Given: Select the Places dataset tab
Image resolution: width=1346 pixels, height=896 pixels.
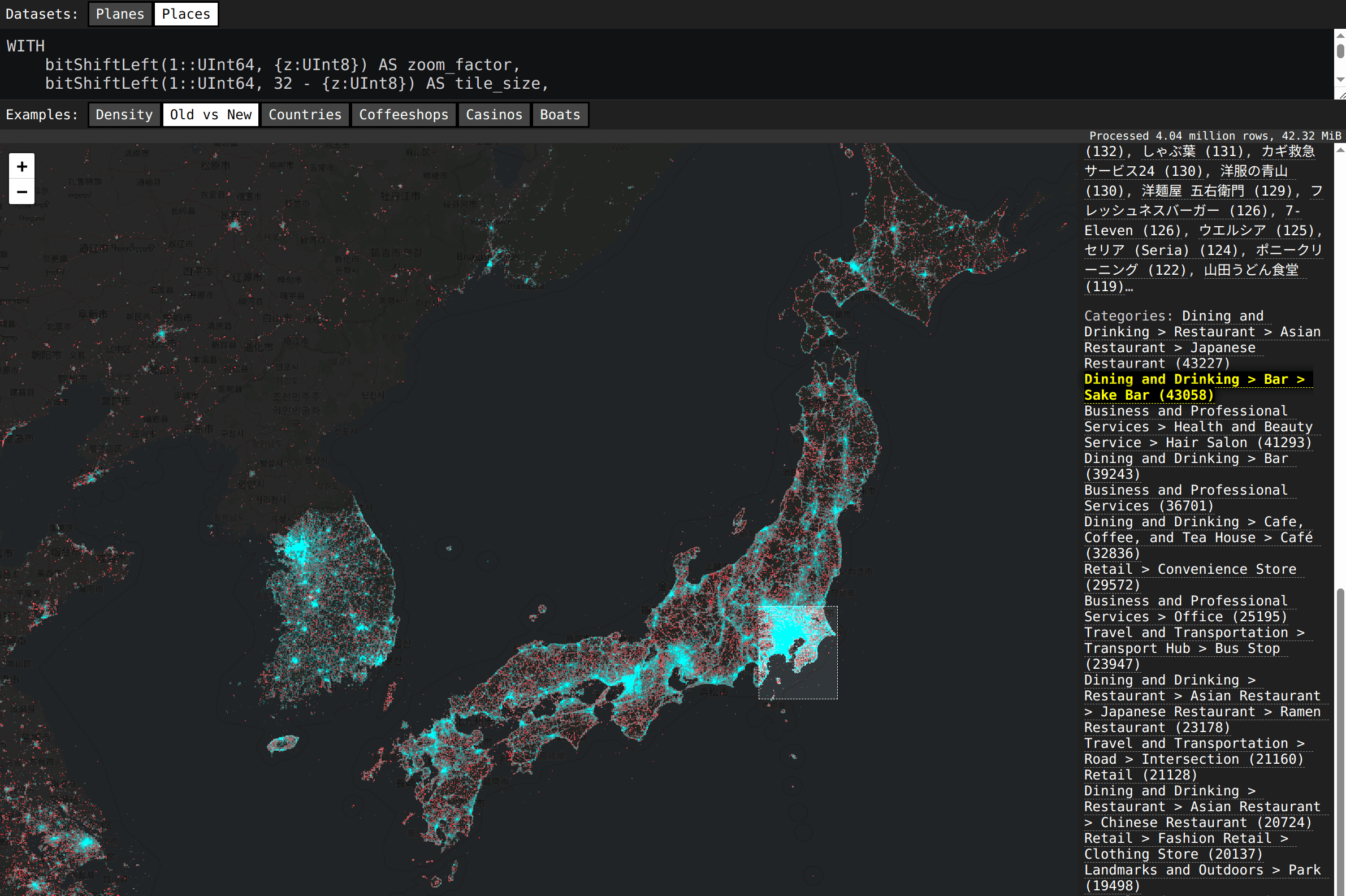Looking at the screenshot, I should (185, 14).
